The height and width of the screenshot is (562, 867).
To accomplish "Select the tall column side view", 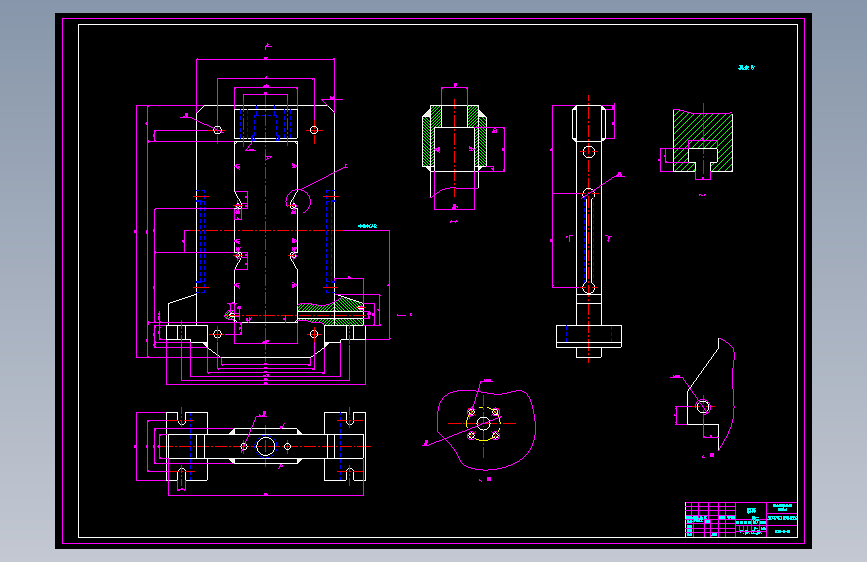I will coord(588,230).
